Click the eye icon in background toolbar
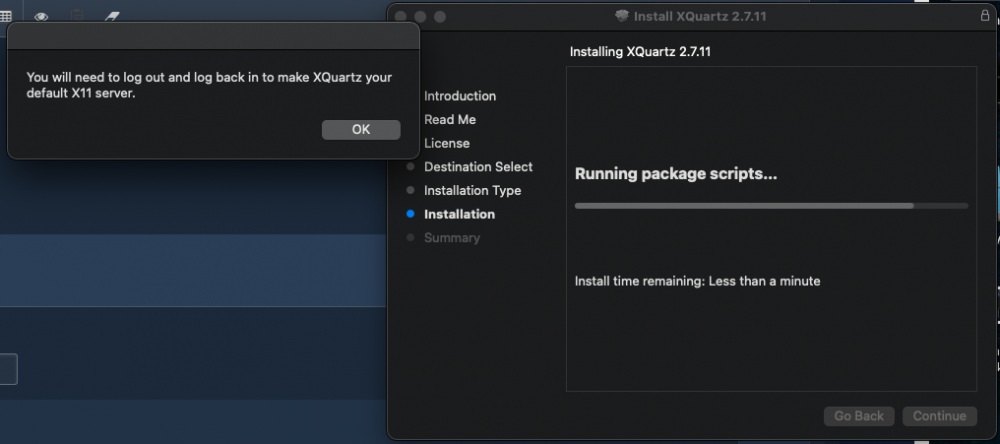Screen dimensions: 1000x444 [42, 17]
